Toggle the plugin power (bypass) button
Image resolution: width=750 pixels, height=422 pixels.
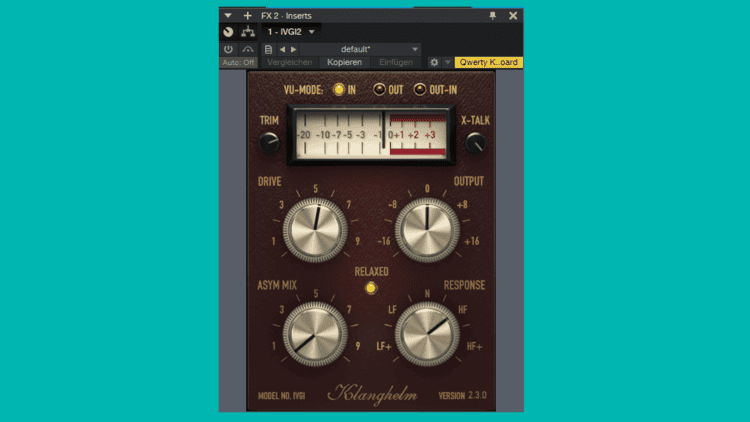[228, 49]
